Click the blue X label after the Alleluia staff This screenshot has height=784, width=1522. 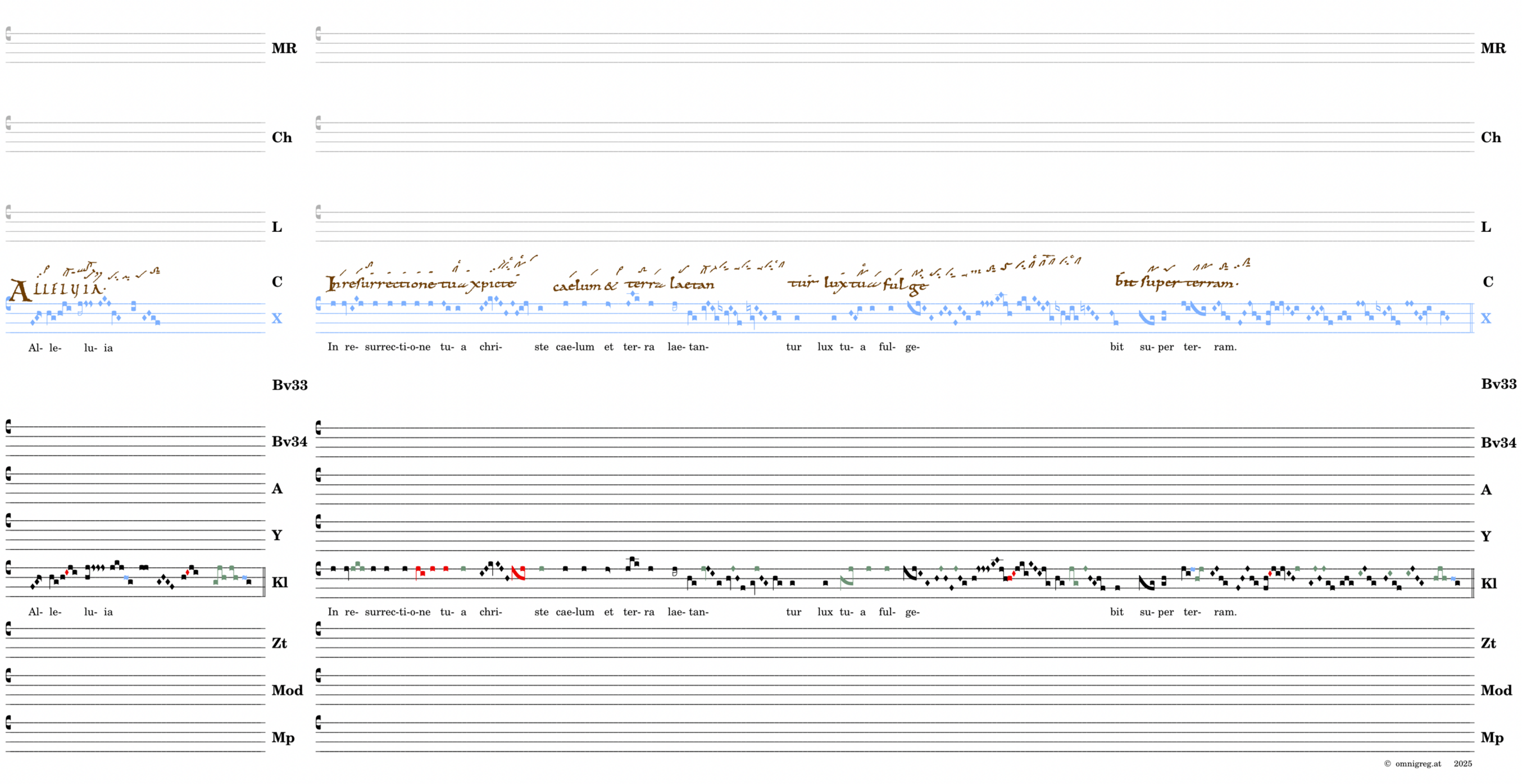click(276, 318)
